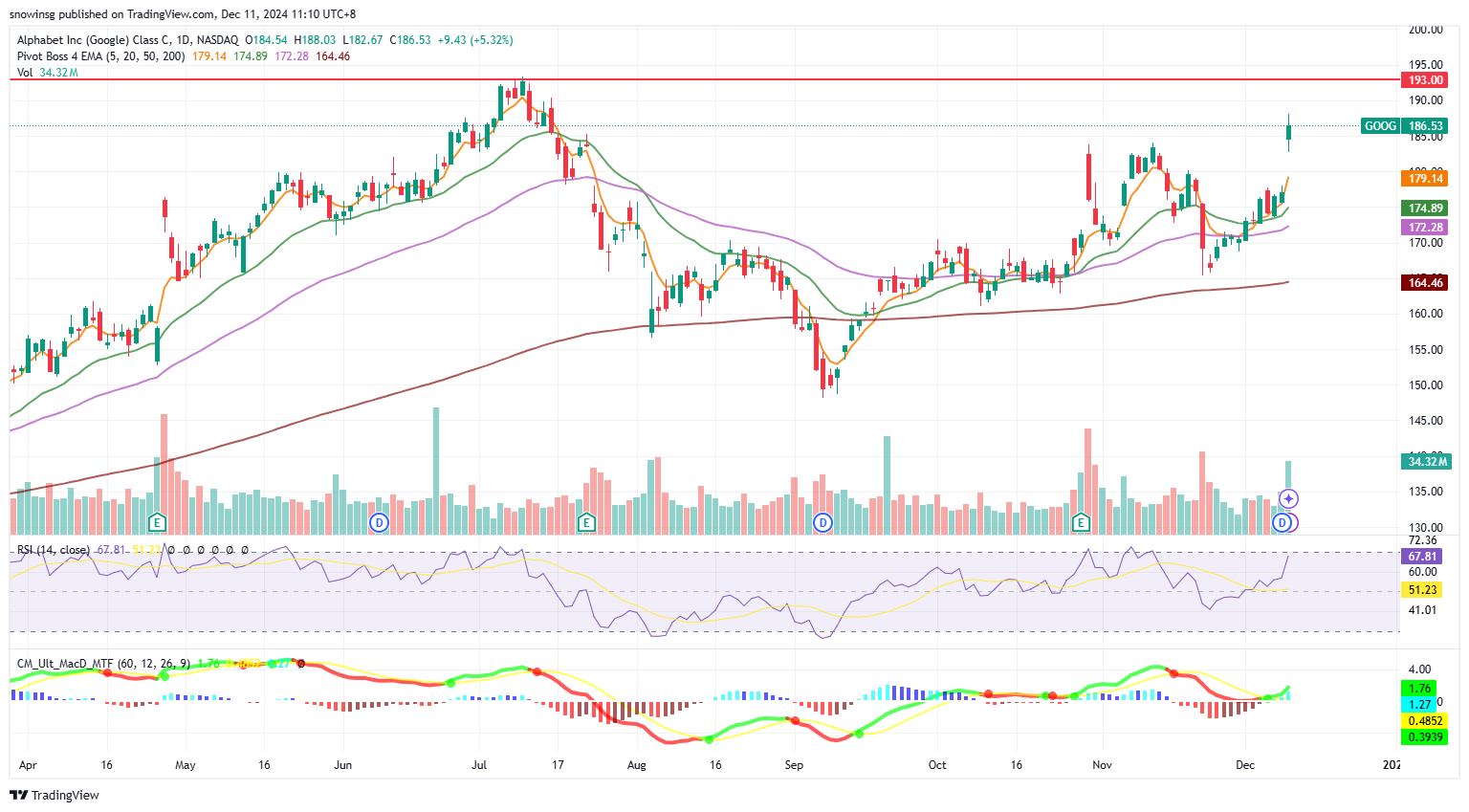Viewport: 1469px width, 812px height.
Task: Click the 145.00 price axis label
Action: tap(1426, 421)
